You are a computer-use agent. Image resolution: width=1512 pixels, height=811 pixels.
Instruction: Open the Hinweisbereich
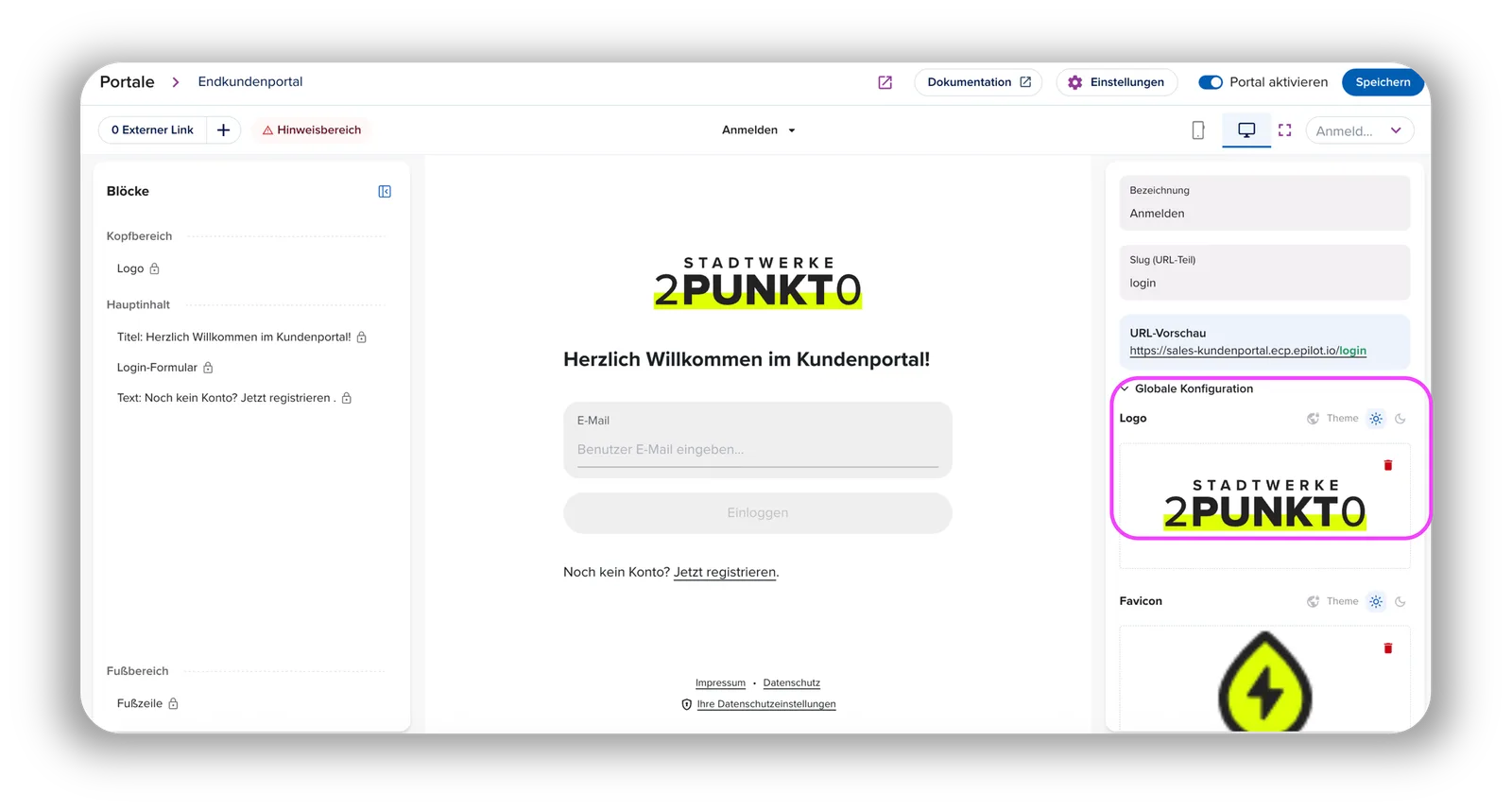[312, 130]
